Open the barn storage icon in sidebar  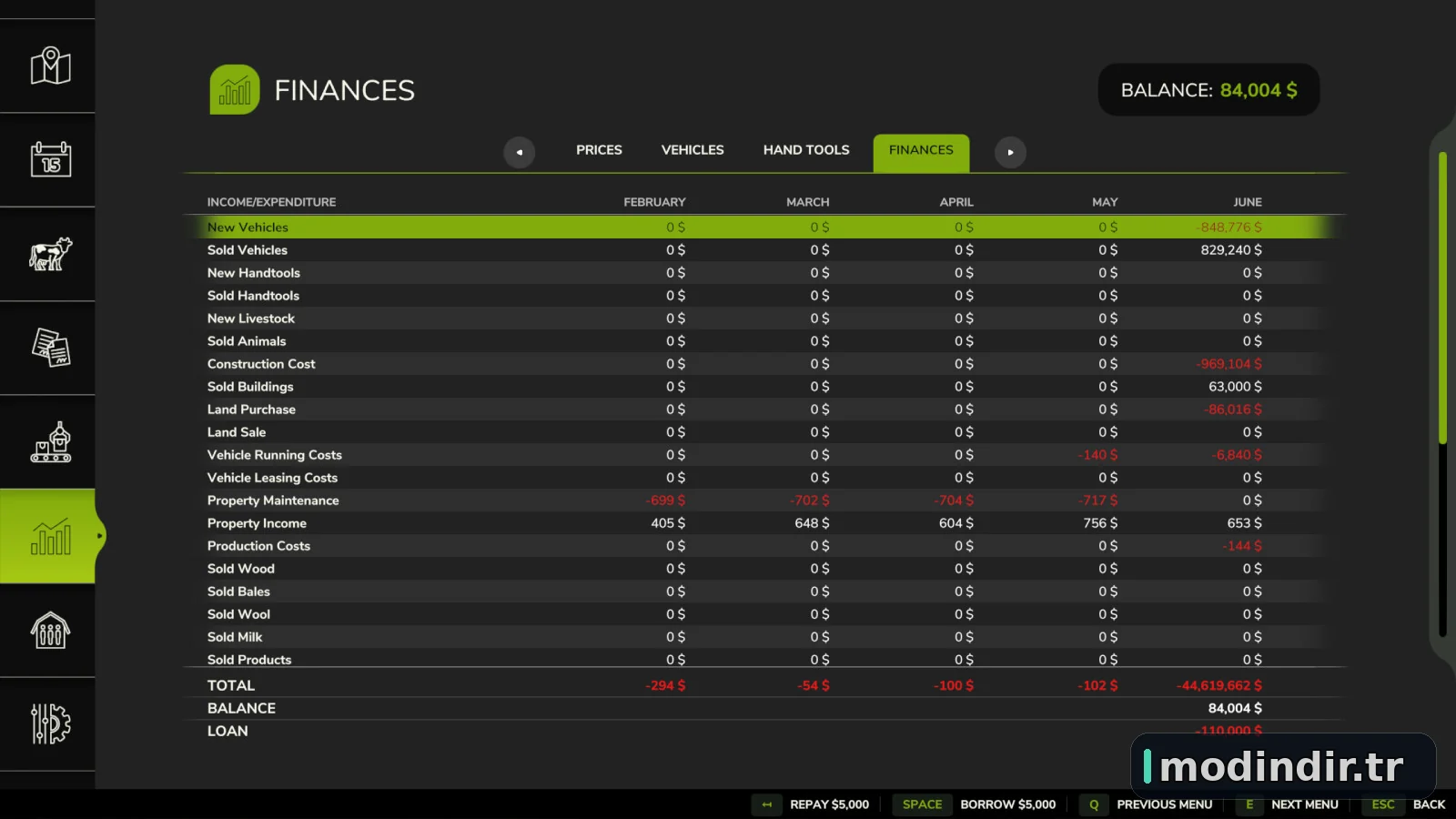50,630
